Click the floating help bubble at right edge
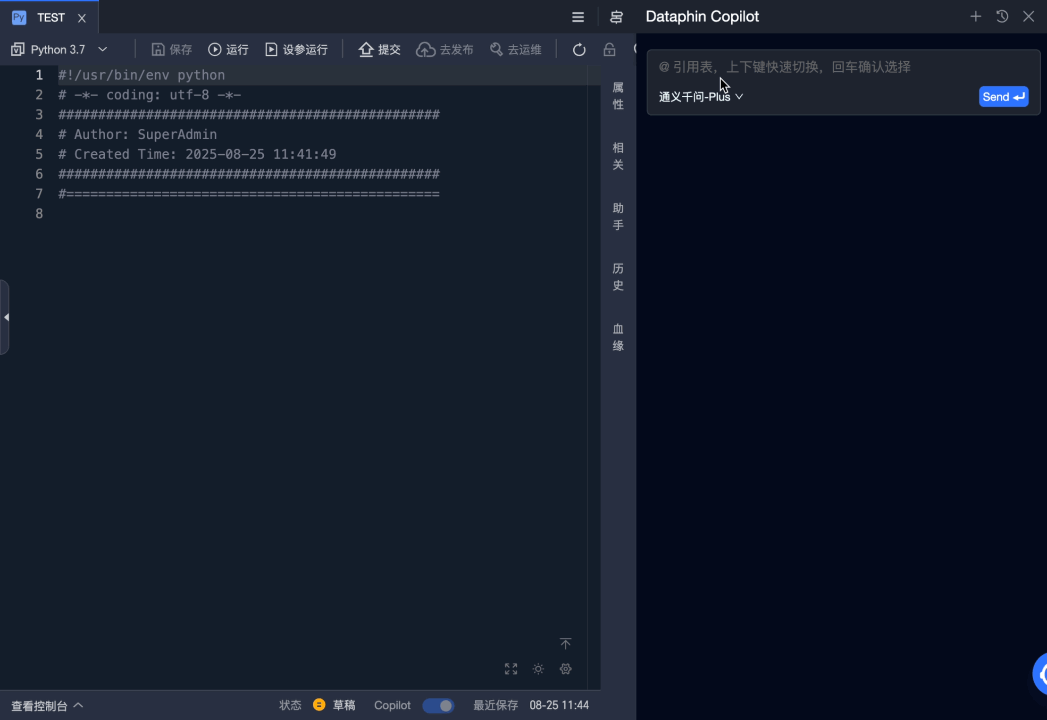 [x=1040, y=675]
